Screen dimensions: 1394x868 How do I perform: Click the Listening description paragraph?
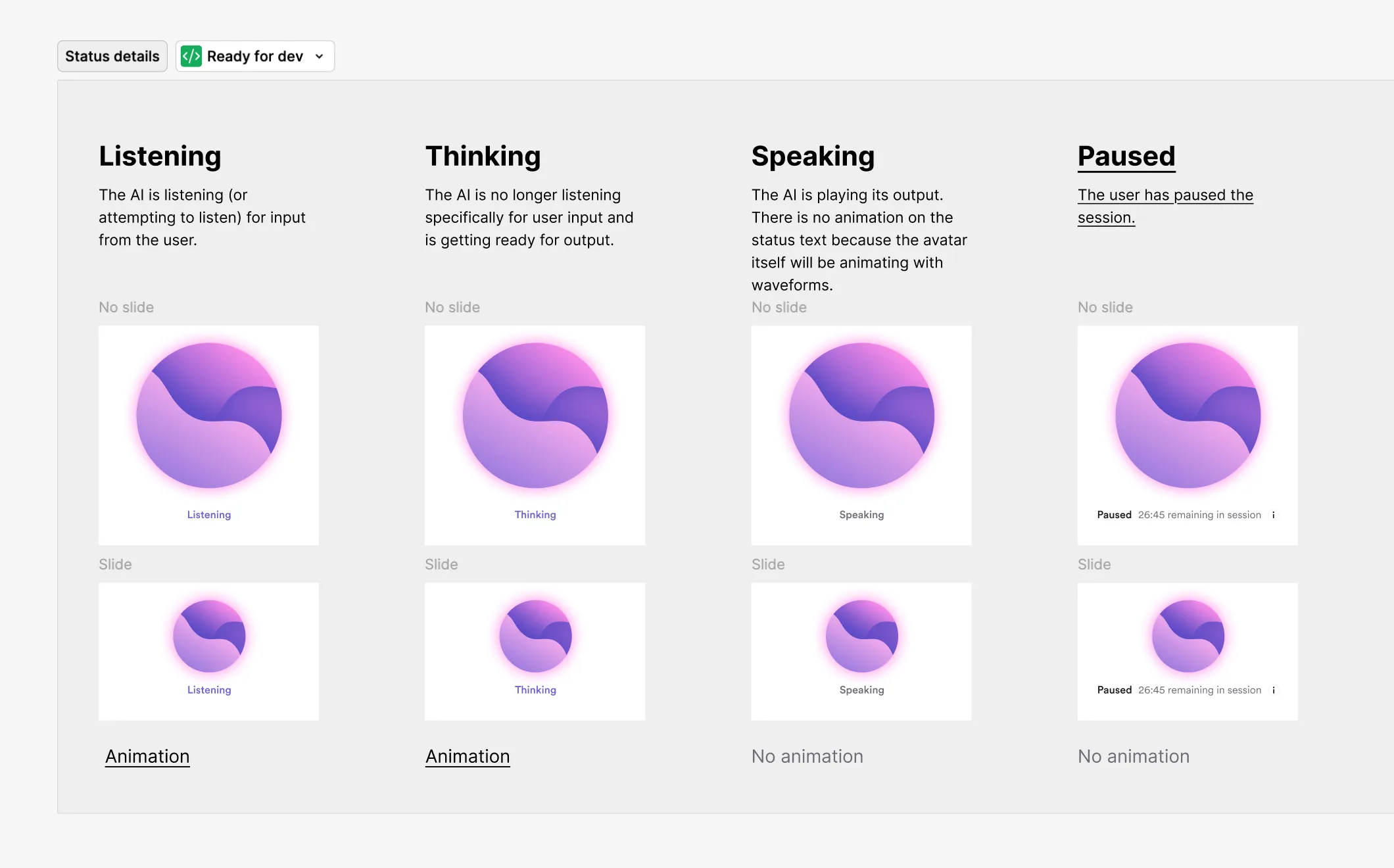pos(203,218)
